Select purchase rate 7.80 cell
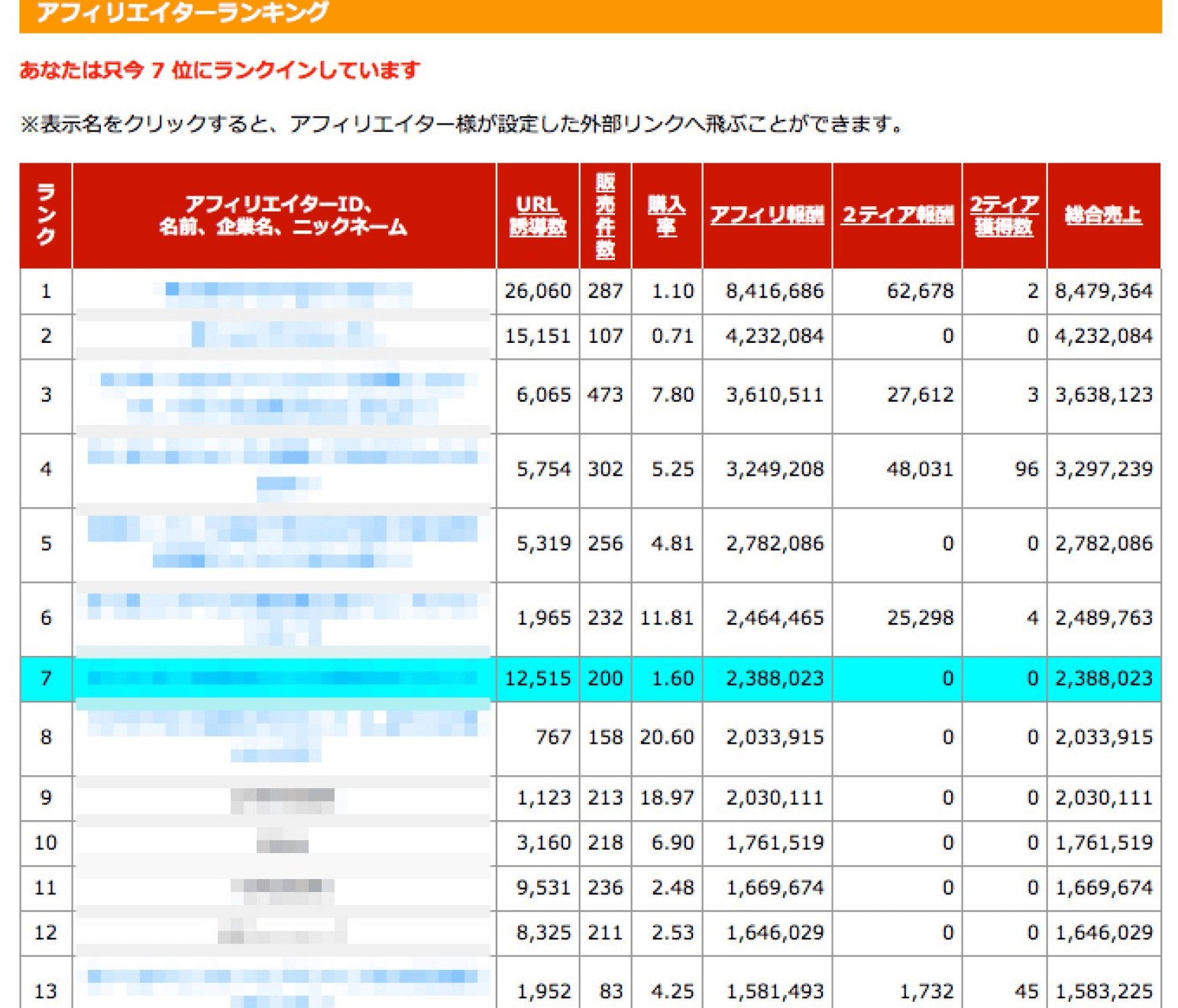 click(666, 395)
